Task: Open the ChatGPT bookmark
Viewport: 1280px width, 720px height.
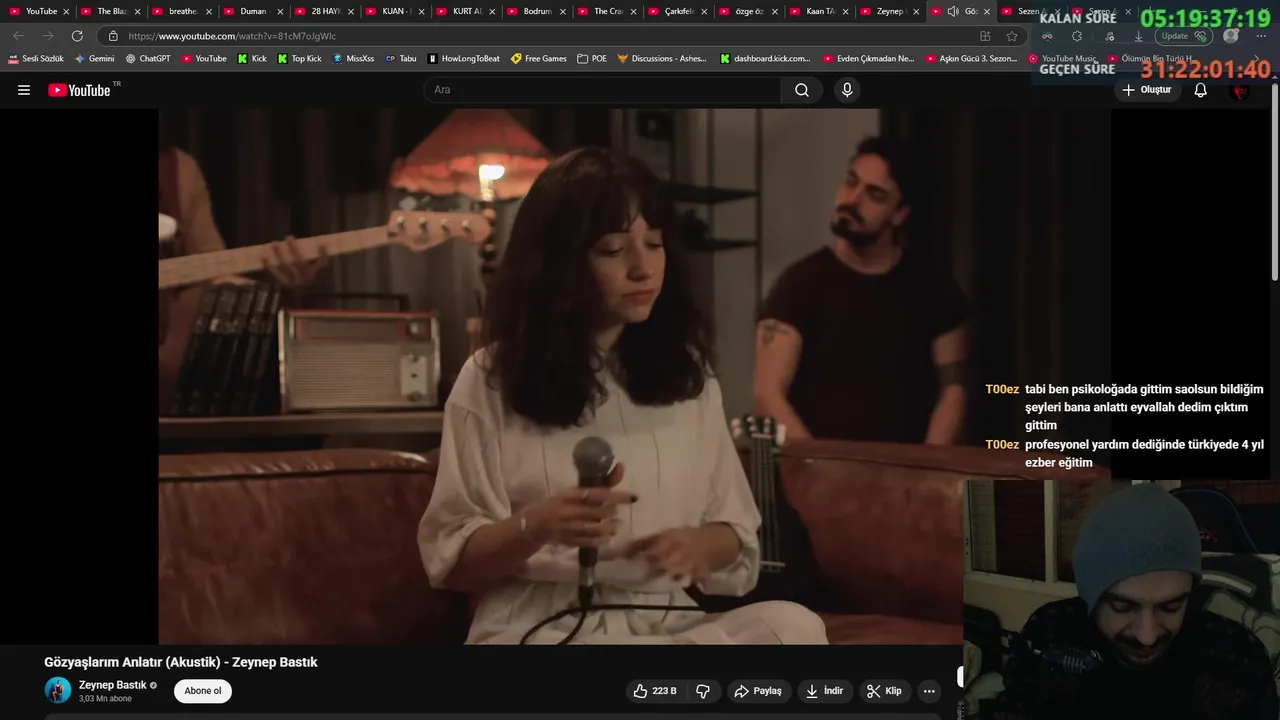Action: tap(148, 59)
